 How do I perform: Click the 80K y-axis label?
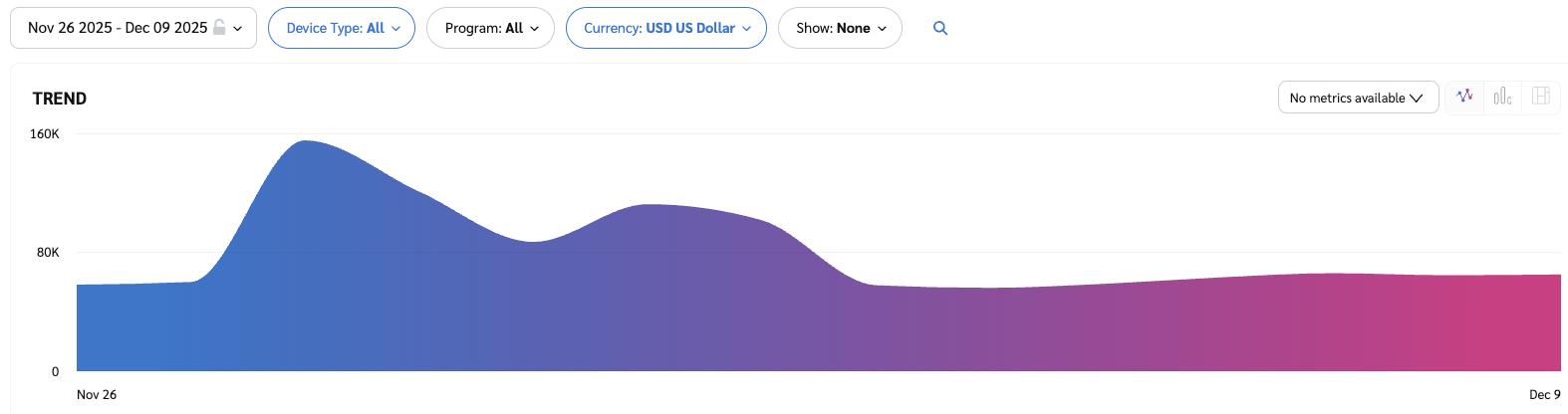(48, 253)
